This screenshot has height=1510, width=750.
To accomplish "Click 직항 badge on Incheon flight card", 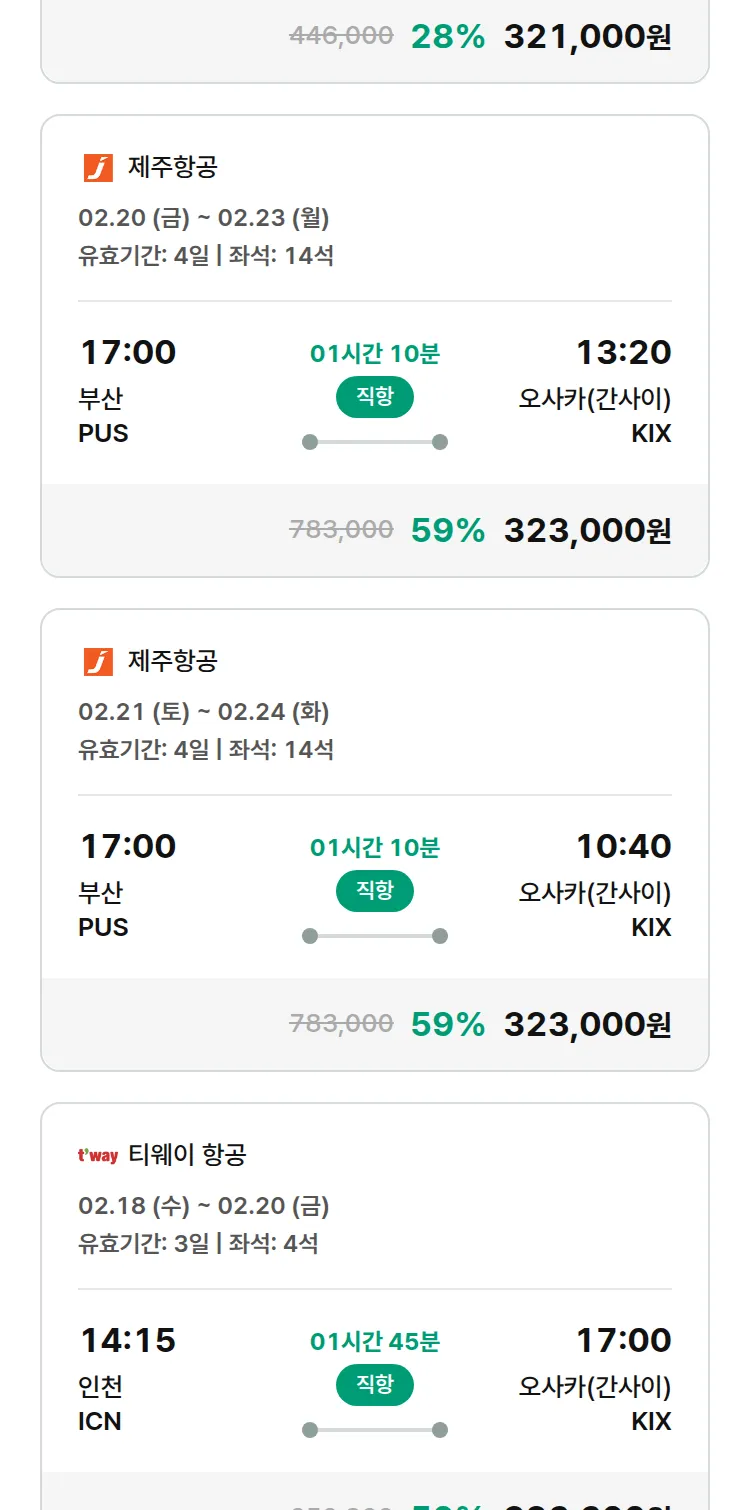I will 374,1385.
